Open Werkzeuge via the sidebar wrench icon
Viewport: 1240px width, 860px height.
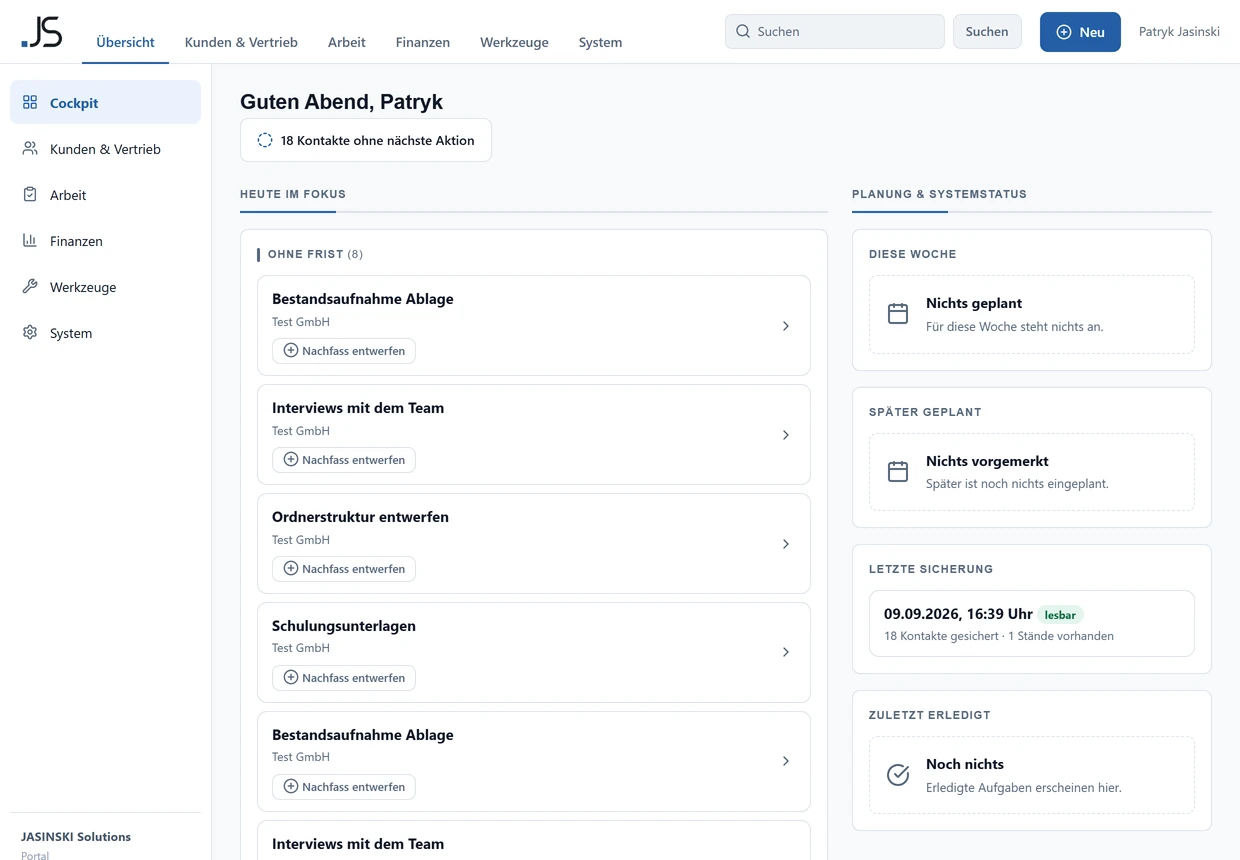point(30,286)
